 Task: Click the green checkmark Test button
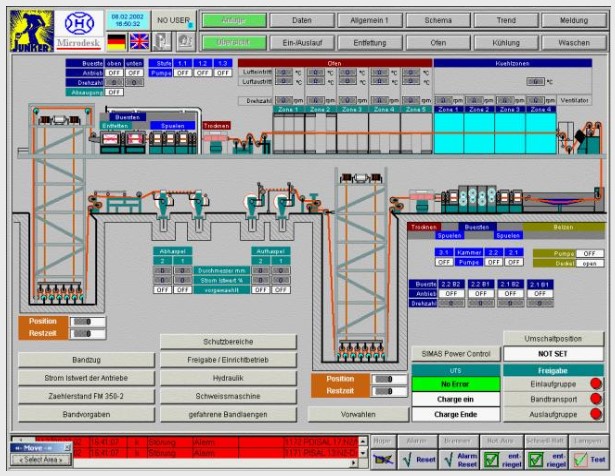click(x=590, y=458)
